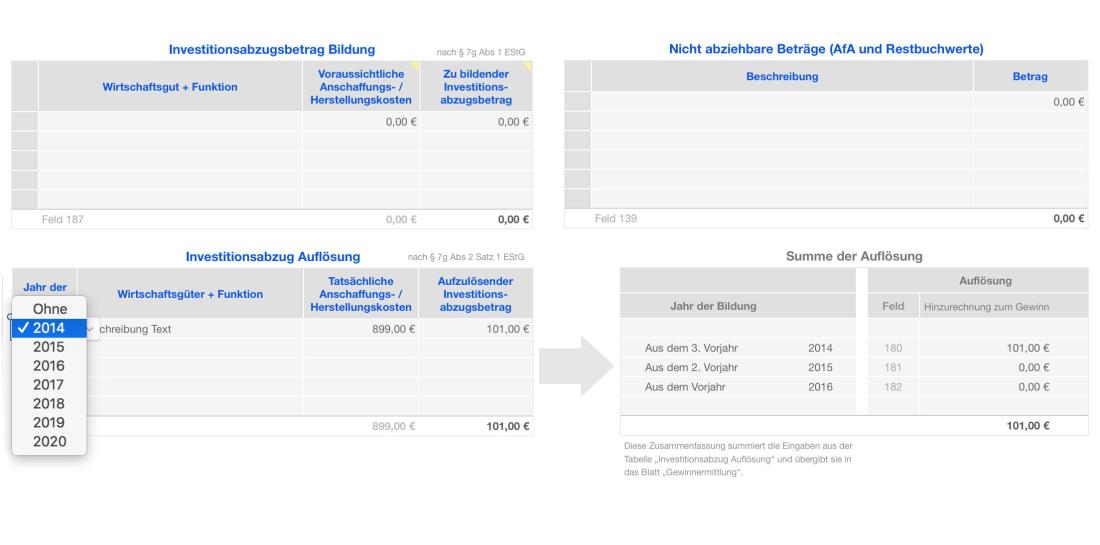Viewport: 1100px width, 545px height.
Task: Click the comment marker on Voraussichtliche Anschaffungskosten header
Action: tap(414, 65)
